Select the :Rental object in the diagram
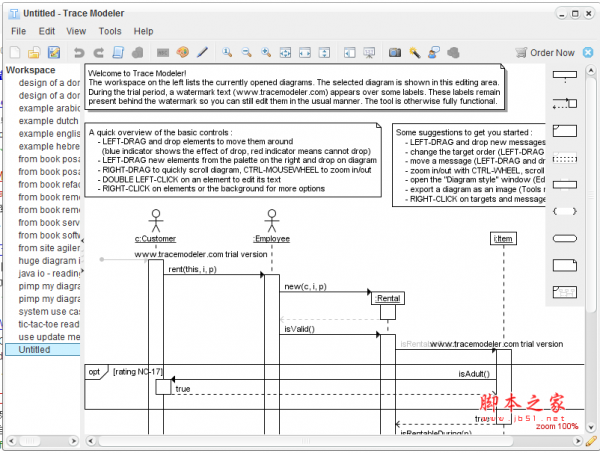Viewport: 600px width, 453px height. 388,297
